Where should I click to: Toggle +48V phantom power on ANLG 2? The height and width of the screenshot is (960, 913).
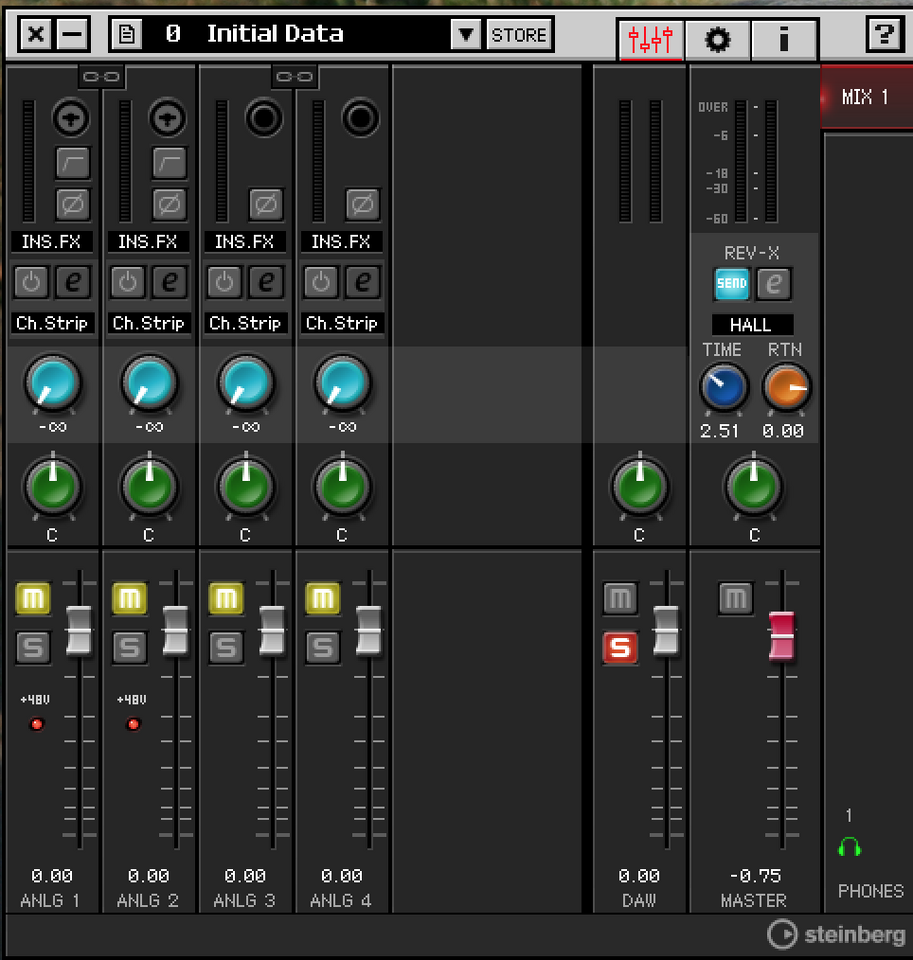133,724
